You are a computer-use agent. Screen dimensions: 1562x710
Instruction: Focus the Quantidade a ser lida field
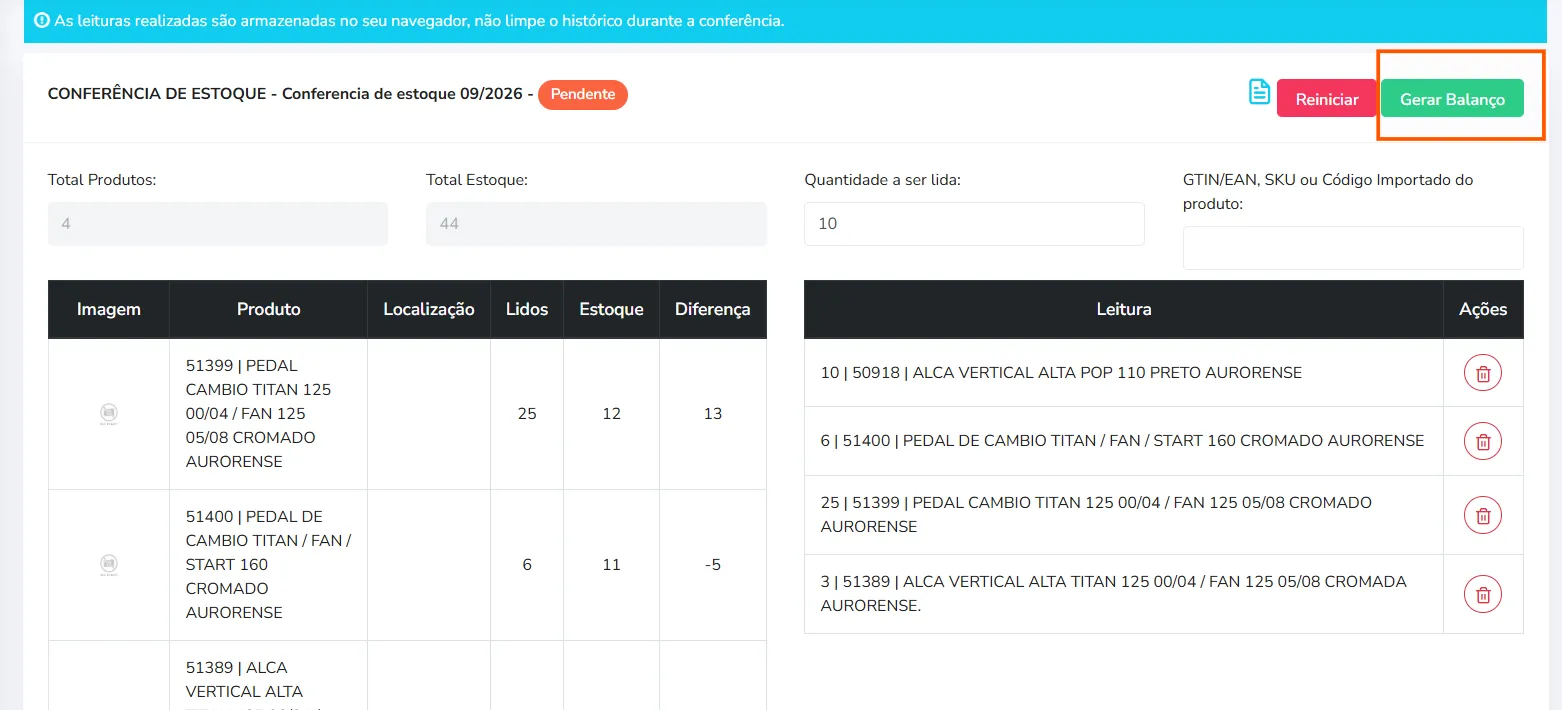pos(974,224)
